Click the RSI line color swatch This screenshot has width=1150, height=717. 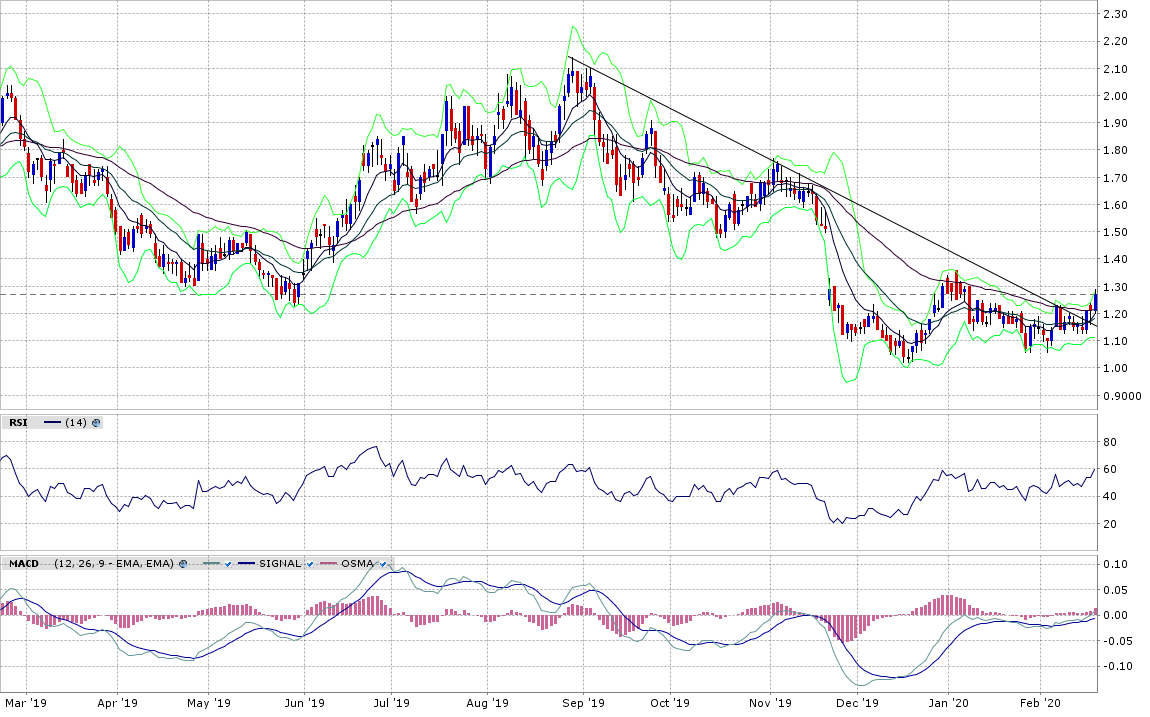point(52,423)
